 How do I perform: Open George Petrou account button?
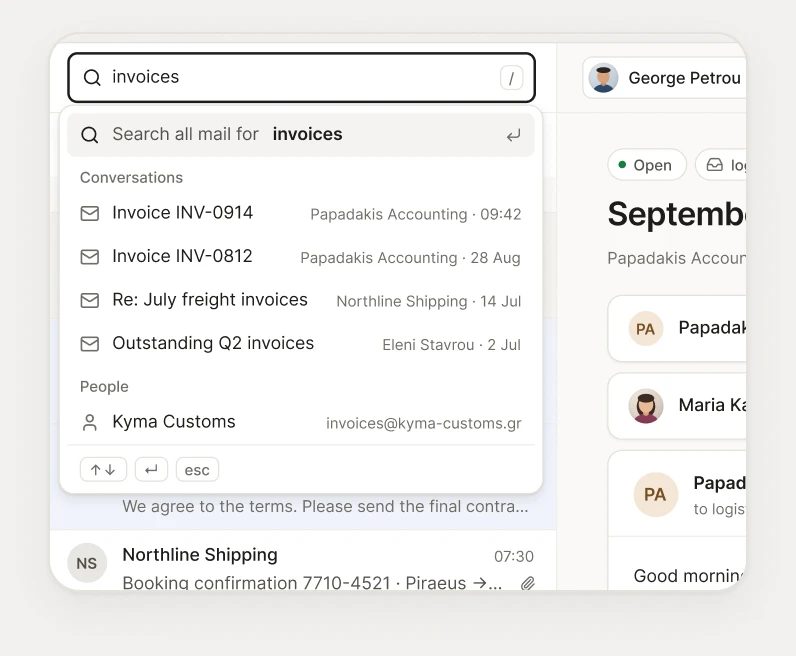[x=665, y=78]
